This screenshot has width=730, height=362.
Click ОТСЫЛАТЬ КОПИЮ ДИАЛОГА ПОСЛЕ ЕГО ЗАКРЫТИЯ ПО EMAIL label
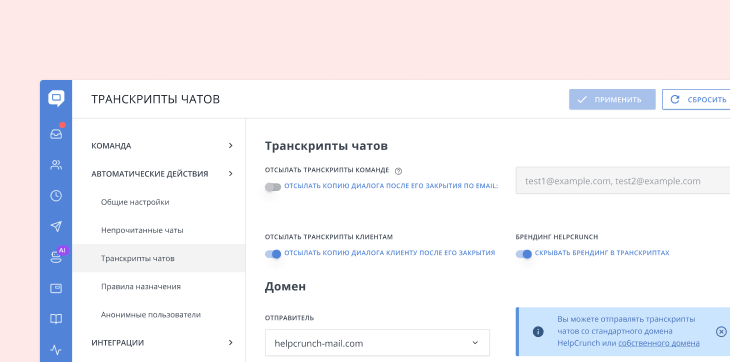click(391, 186)
